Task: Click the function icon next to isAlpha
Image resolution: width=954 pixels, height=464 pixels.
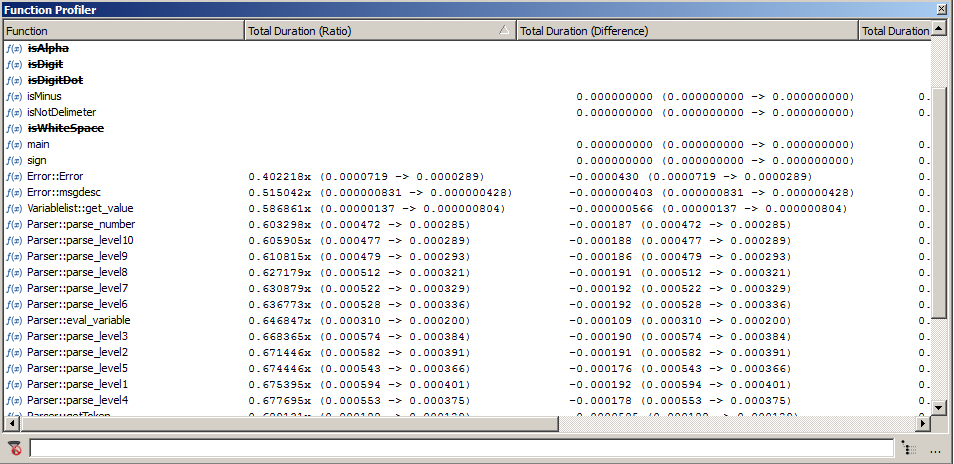Action: pos(14,48)
